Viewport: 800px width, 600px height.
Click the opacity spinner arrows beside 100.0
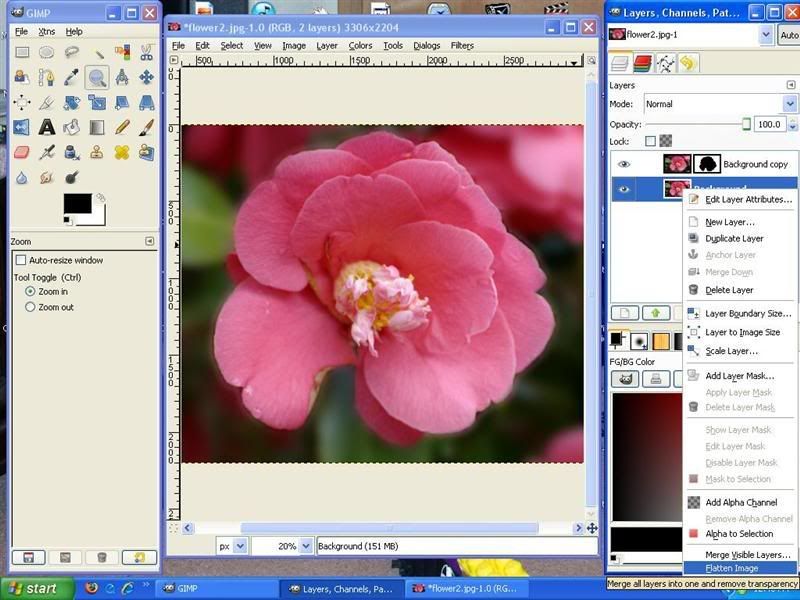[792, 124]
